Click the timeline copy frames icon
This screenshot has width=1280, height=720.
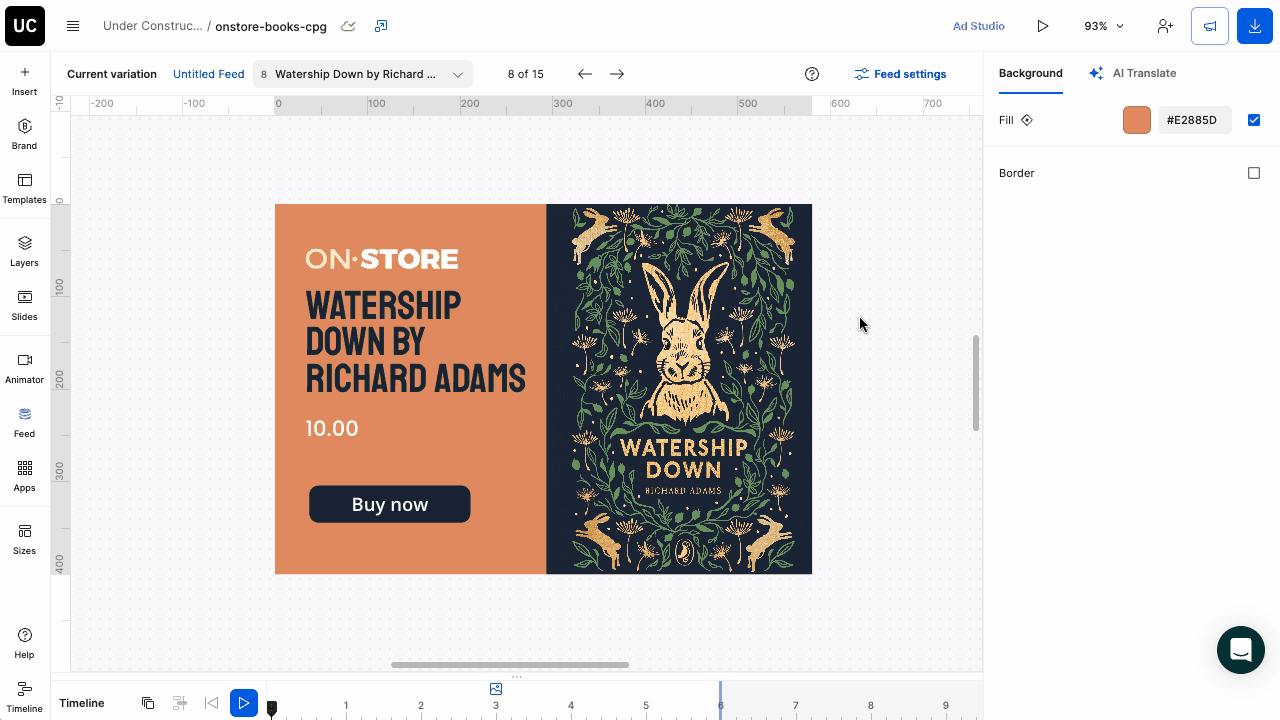148,703
